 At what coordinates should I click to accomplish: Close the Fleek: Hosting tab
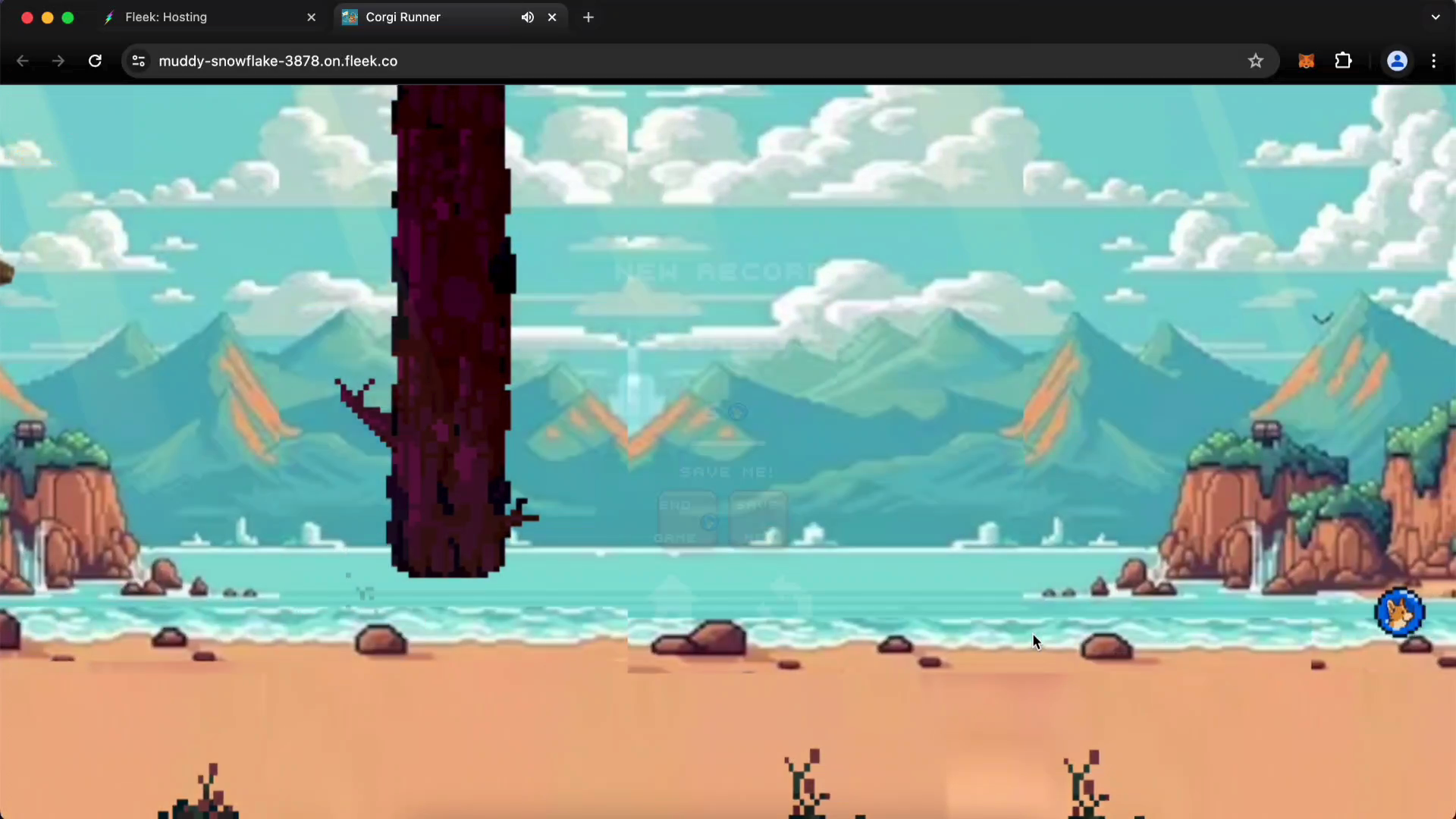tap(311, 17)
